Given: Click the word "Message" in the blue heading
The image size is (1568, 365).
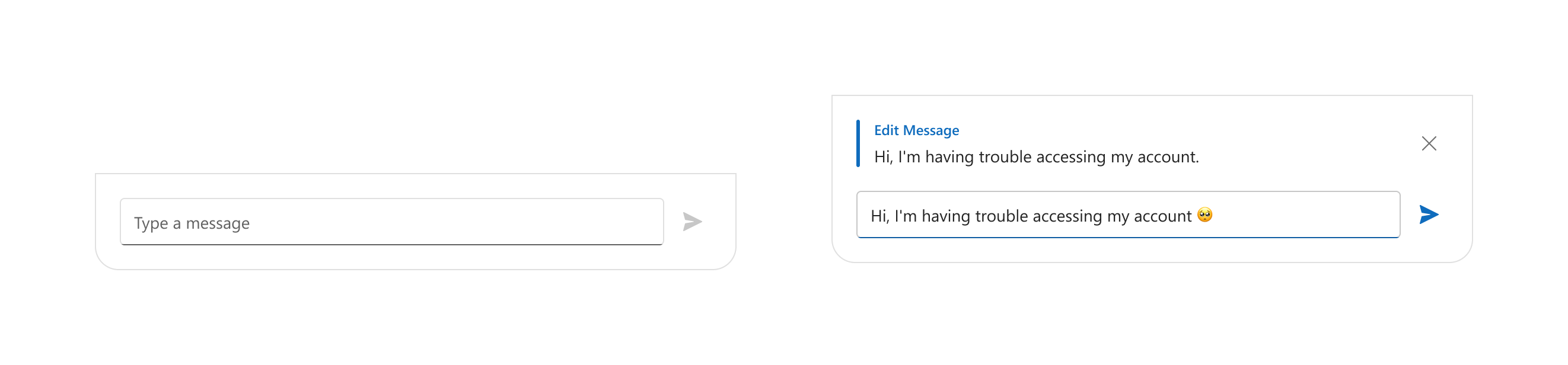Looking at the screenshot, I should (x=930, y=130).
